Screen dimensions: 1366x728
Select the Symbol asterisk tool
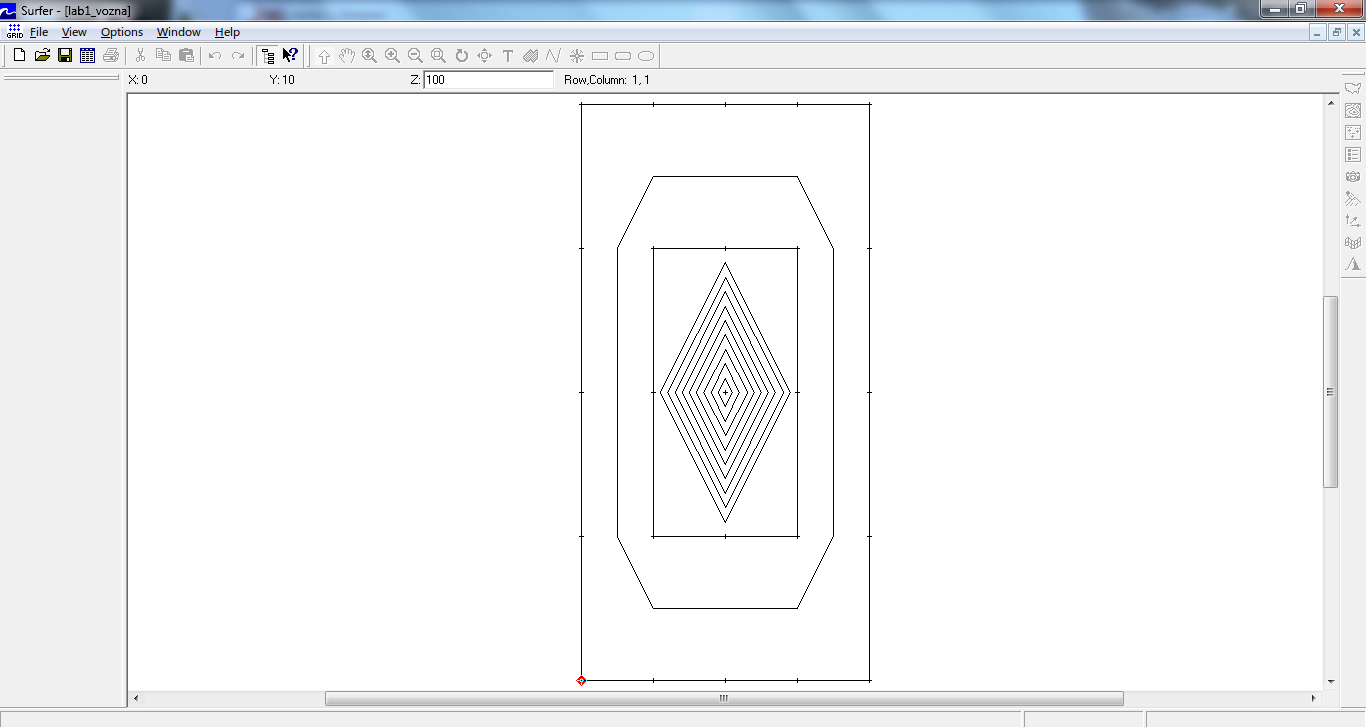point(577,56)
